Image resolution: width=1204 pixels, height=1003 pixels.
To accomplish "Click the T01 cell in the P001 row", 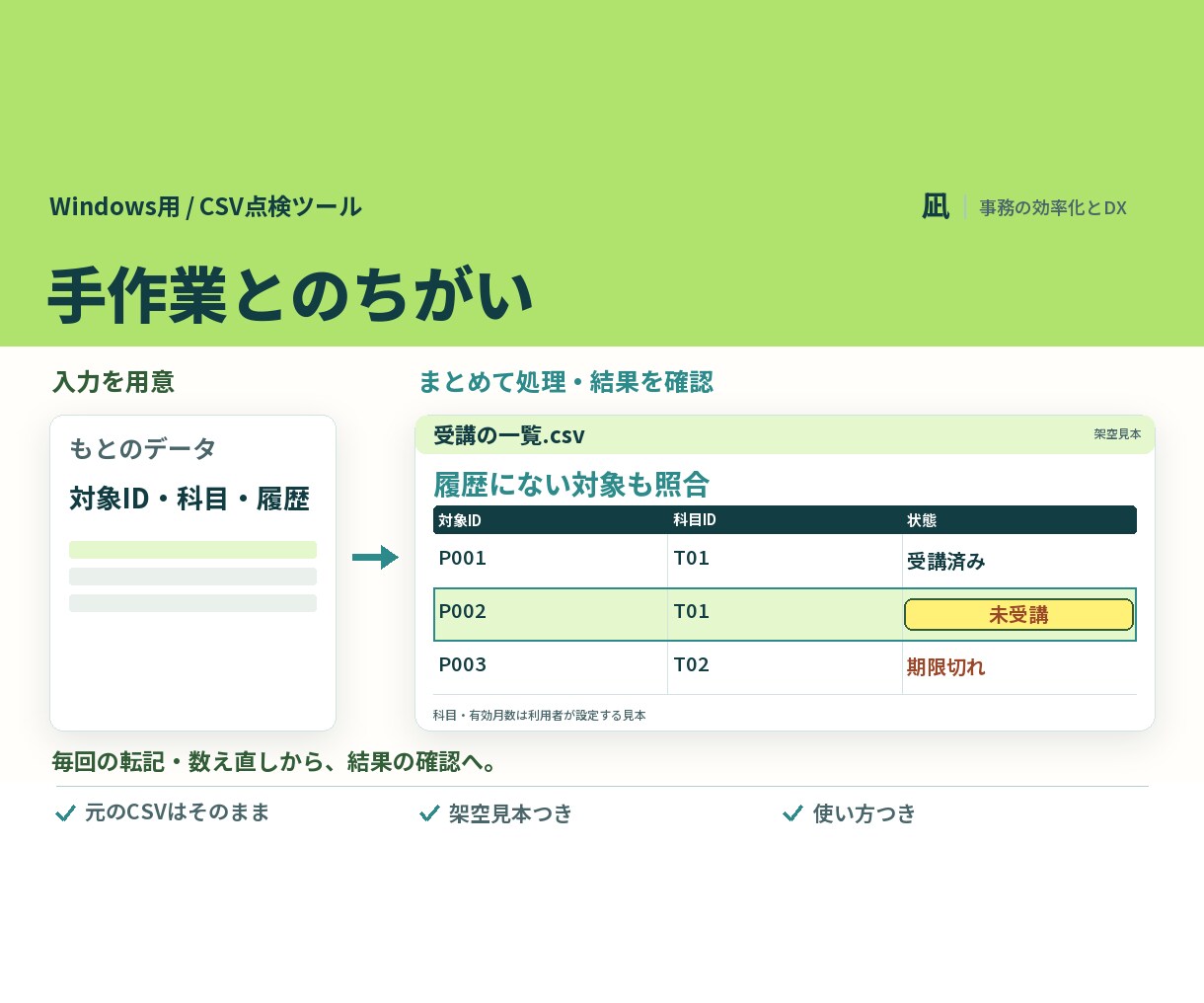I will tap(692, 558).
